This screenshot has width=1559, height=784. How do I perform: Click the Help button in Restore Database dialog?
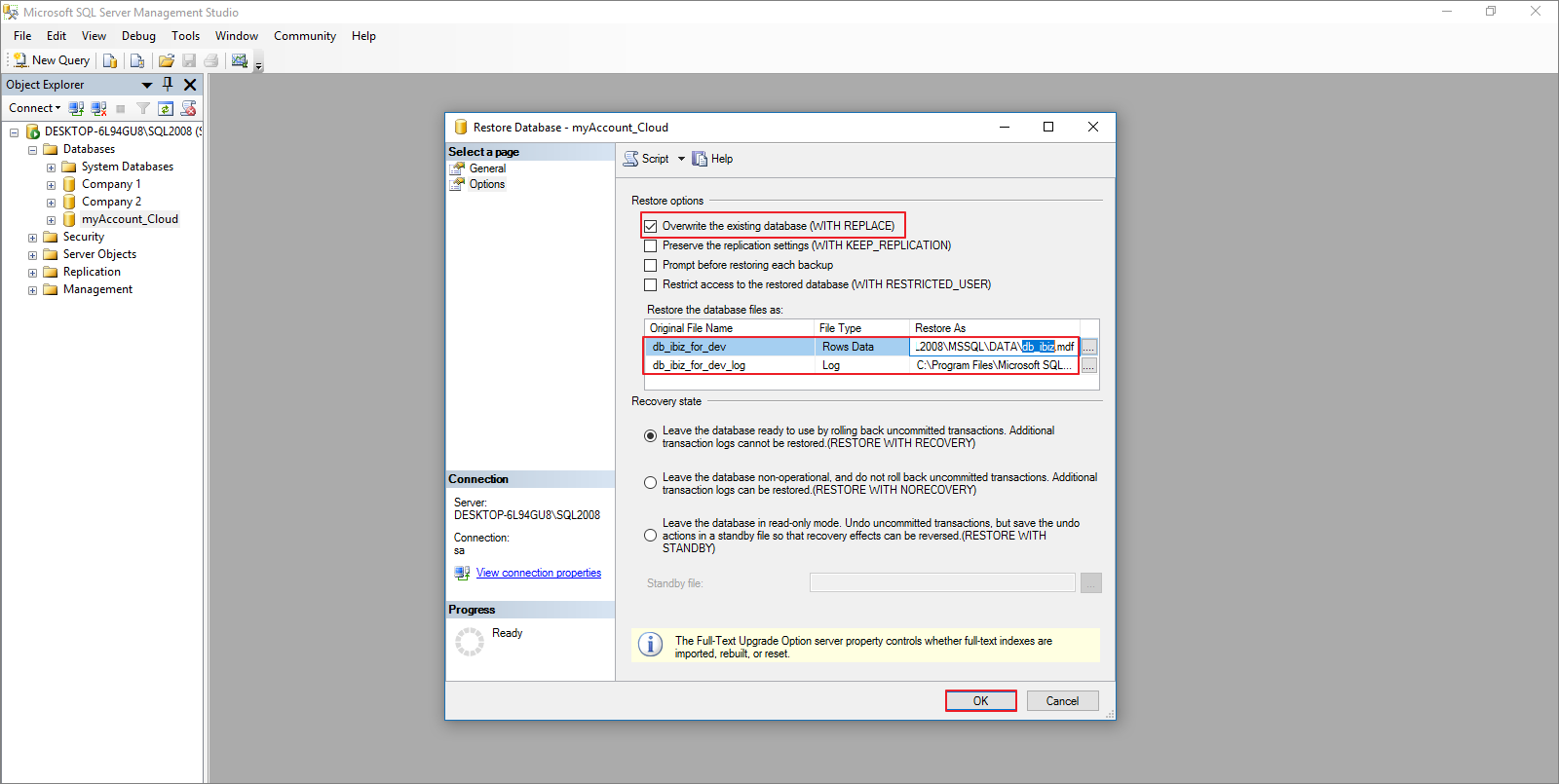tap(713, 159)
